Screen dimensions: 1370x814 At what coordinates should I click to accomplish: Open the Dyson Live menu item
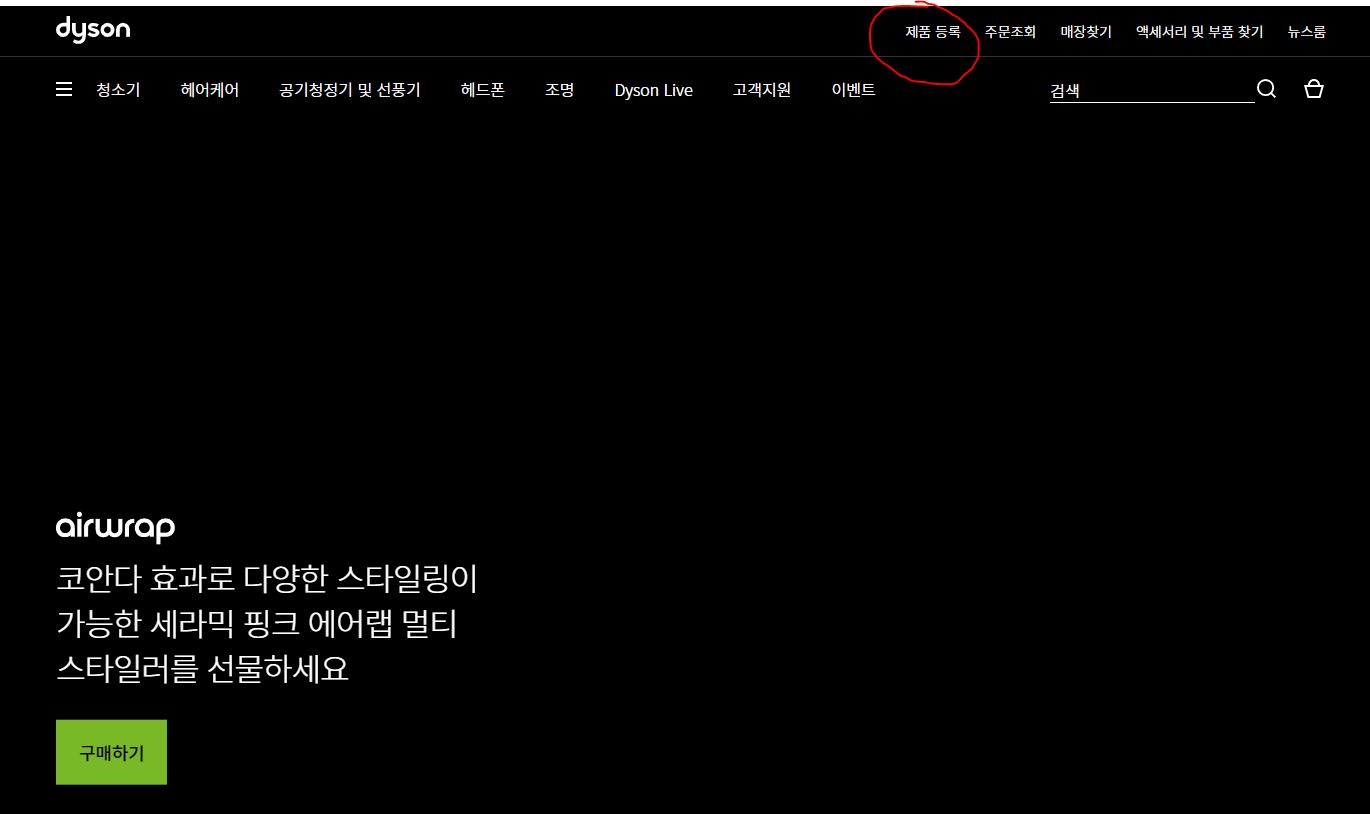pos(654,90)
